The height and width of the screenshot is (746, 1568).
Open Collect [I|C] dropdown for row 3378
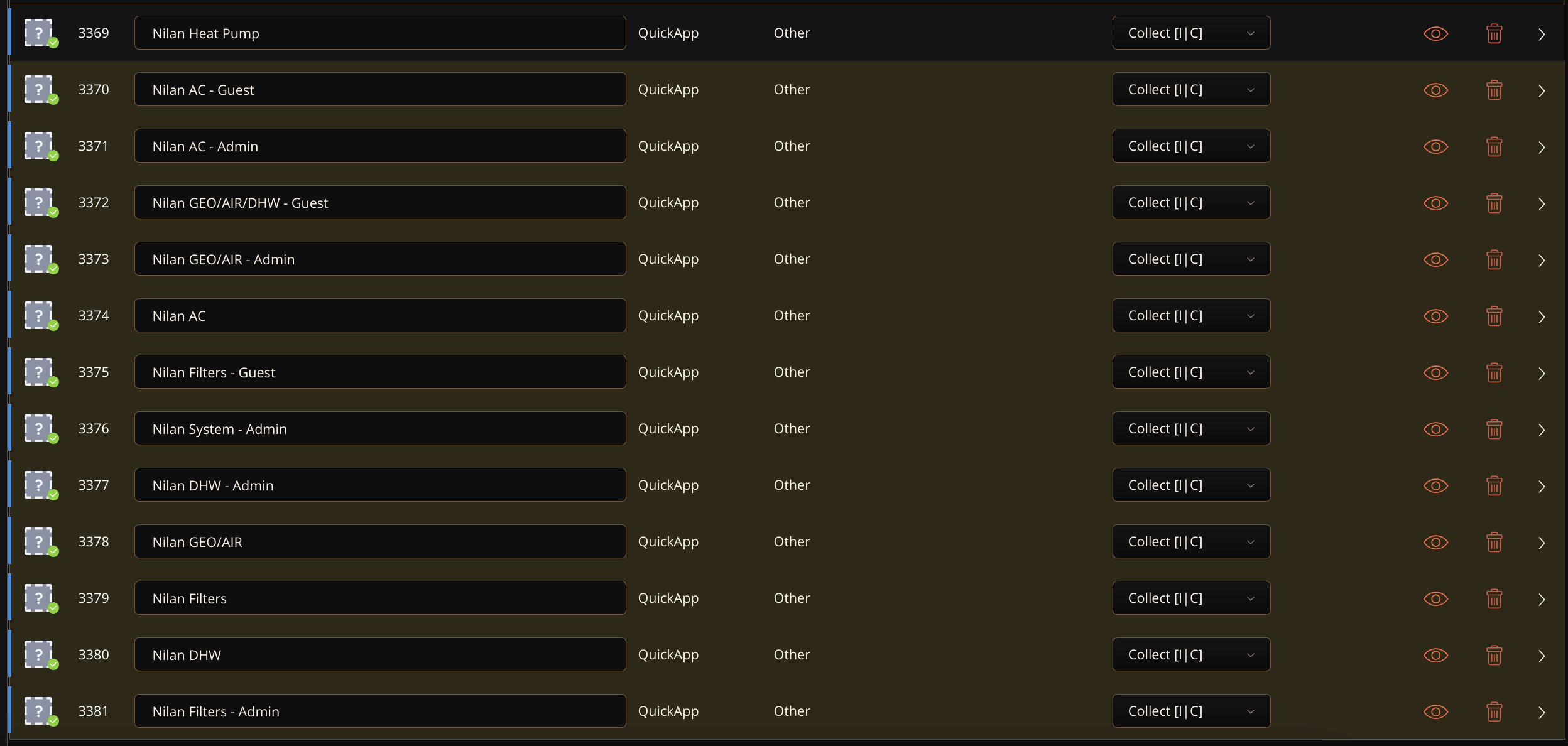point(1191,541)
